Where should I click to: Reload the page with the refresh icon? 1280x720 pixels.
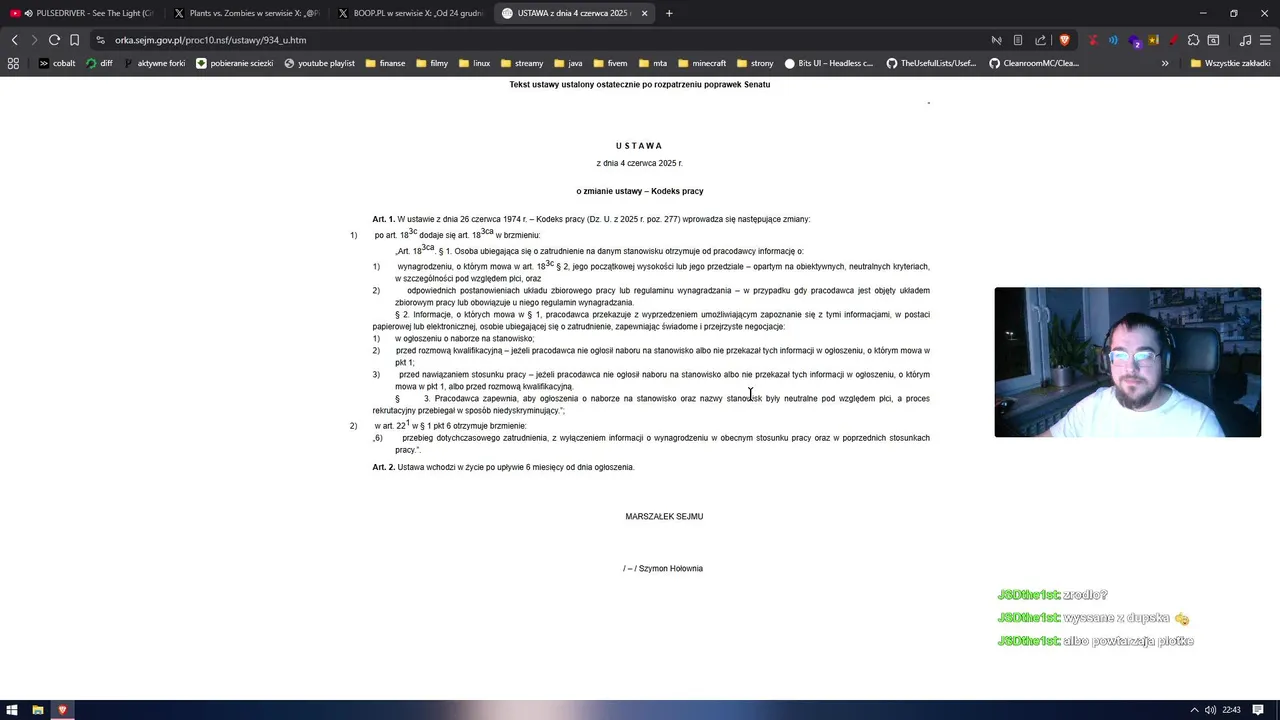(54, 40)
